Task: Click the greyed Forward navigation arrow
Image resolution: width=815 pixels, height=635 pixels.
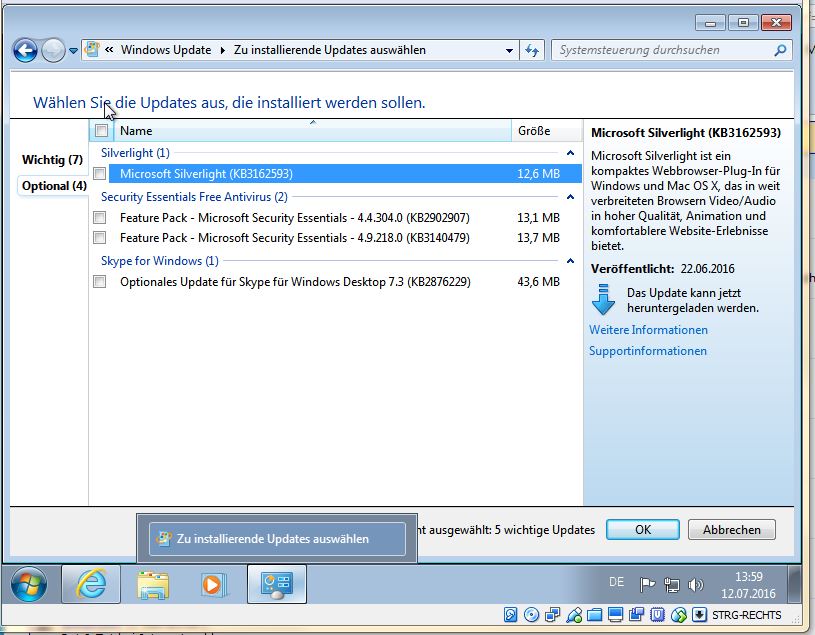Action: click(x=52, y=50)
